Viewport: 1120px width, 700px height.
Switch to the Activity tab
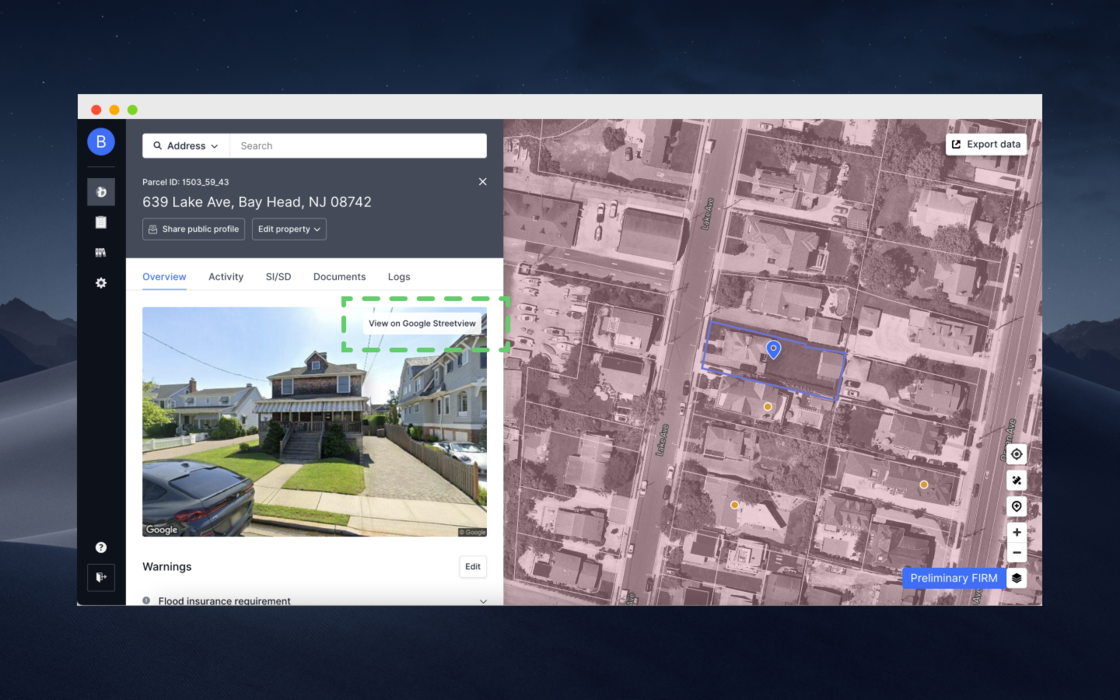226,276
